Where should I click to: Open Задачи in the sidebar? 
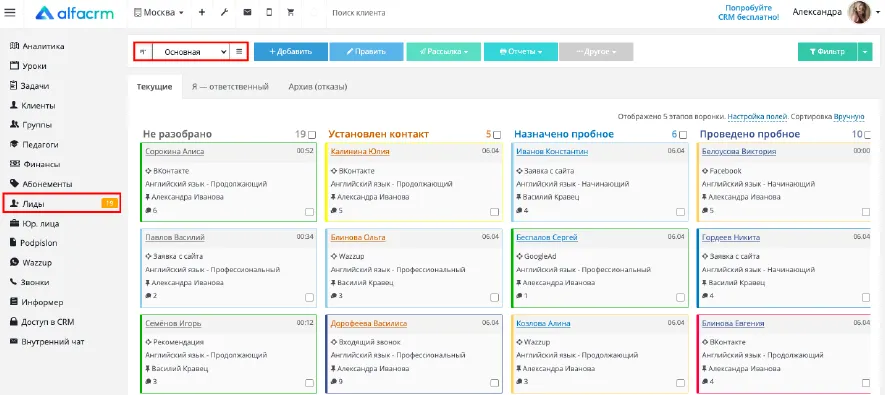pyautogui.click(x=30, y=86)
